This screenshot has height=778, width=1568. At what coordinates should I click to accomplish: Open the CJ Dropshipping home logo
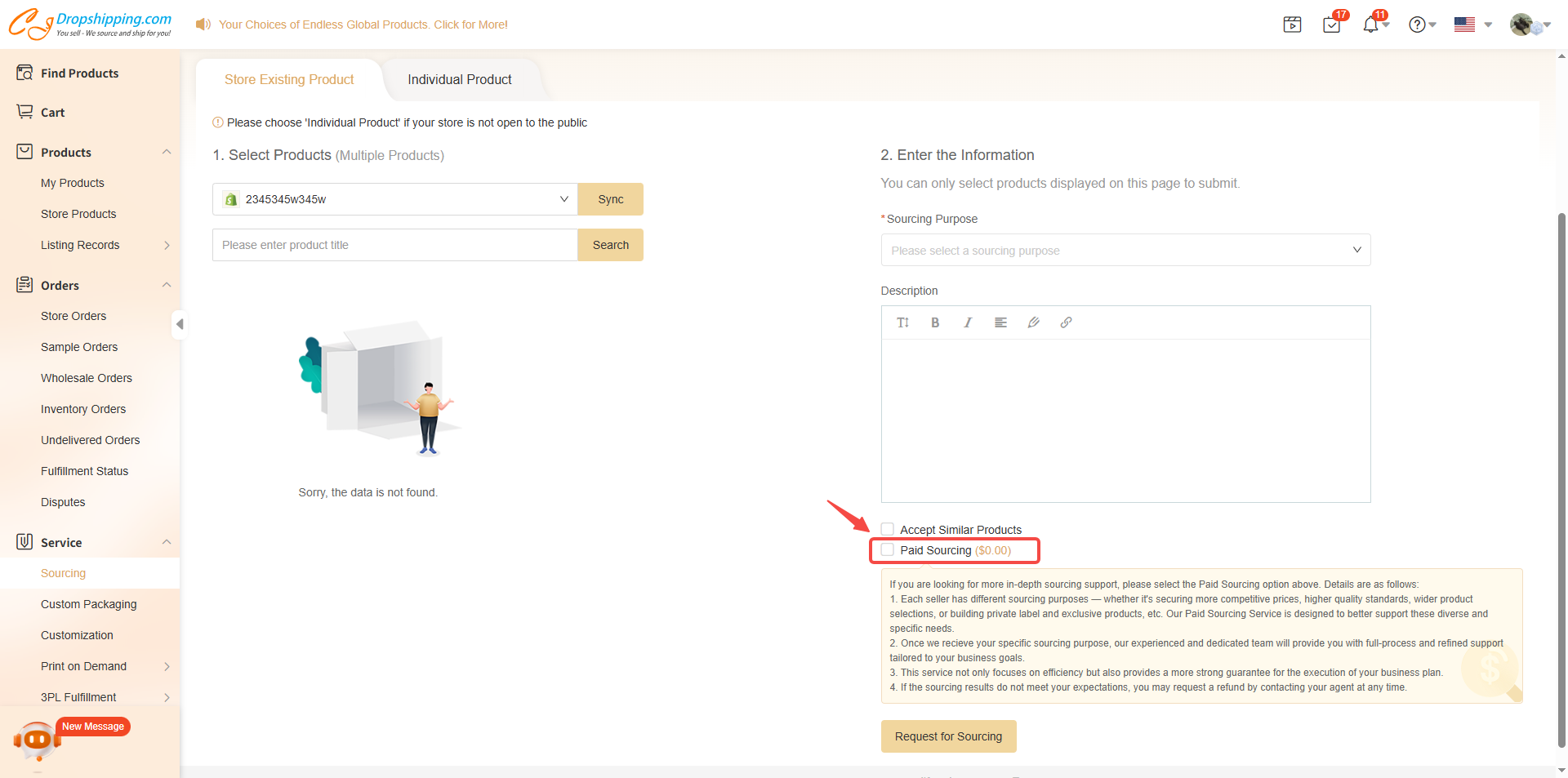(90, 24)
